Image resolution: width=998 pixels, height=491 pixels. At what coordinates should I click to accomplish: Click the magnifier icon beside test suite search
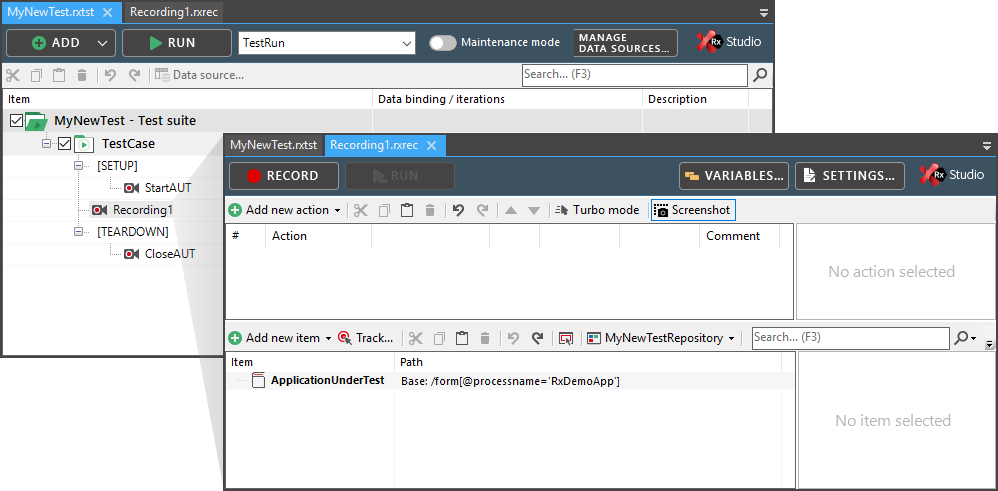click(760, 75)
